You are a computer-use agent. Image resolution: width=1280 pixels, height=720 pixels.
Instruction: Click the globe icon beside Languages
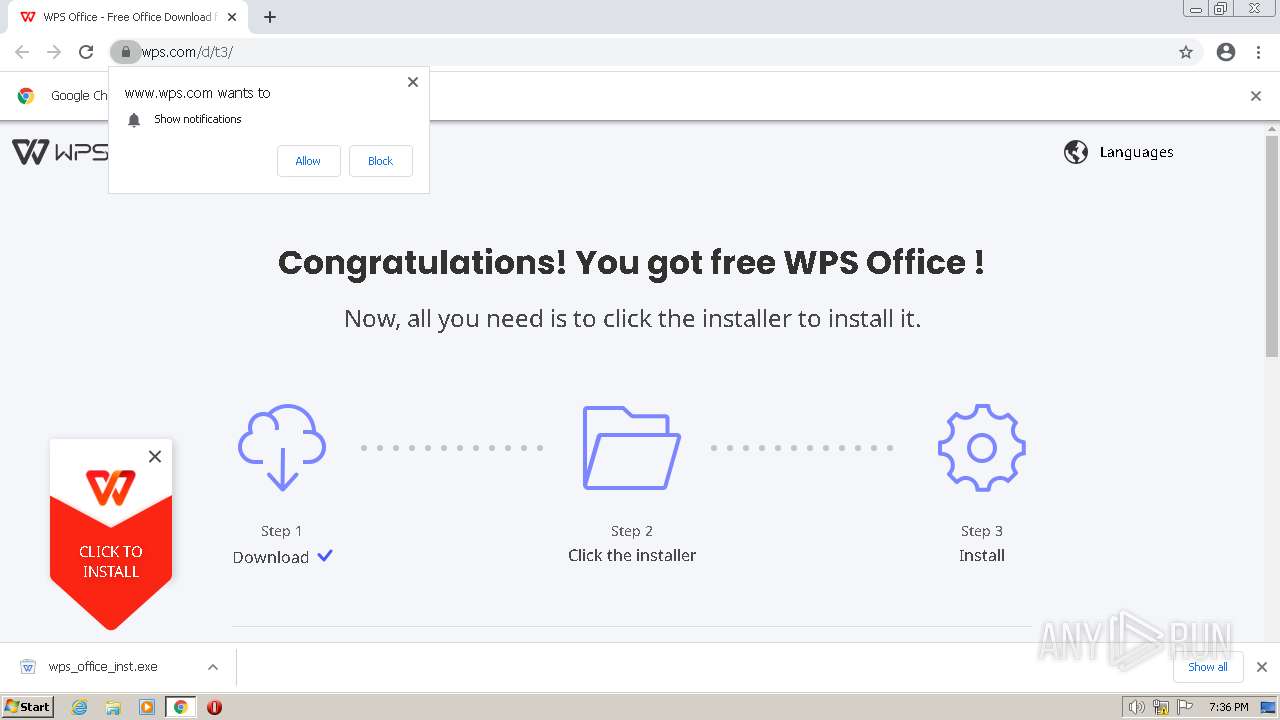(x=1076, y=152)
